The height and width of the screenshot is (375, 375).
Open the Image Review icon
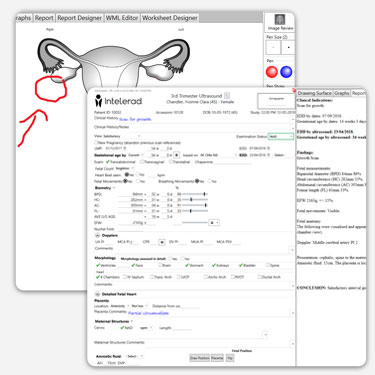coord(280,22)
